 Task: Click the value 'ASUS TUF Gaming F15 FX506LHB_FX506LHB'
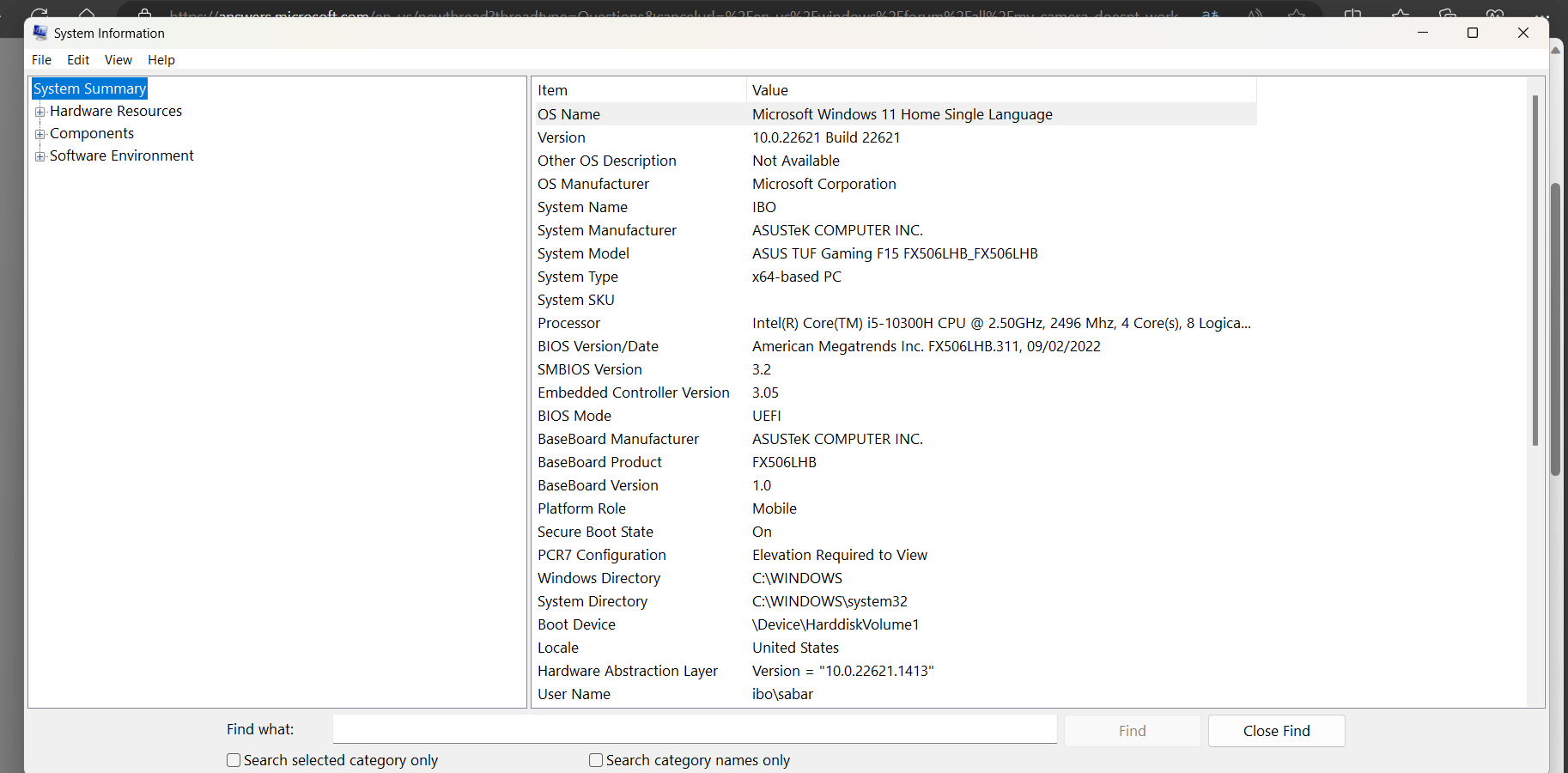(x=895, y=253)
